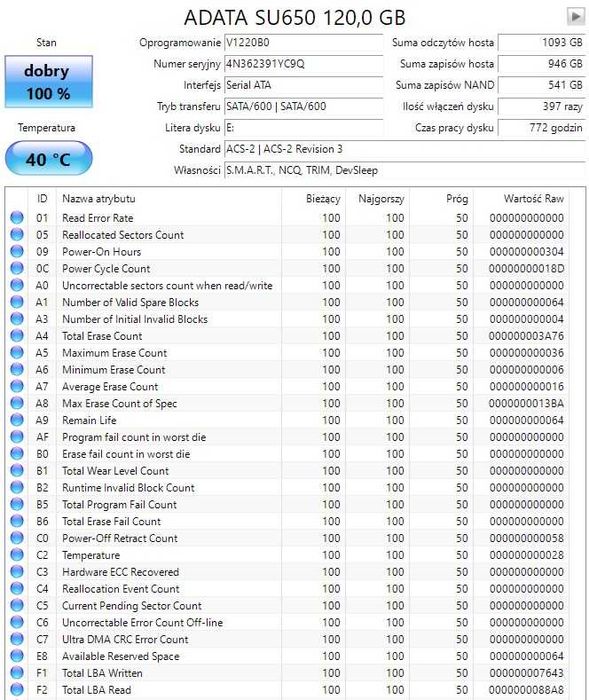Click the Suma odczytów hosta value 1093 GB
The image size is (589, 700).
[x=542, y=43]
